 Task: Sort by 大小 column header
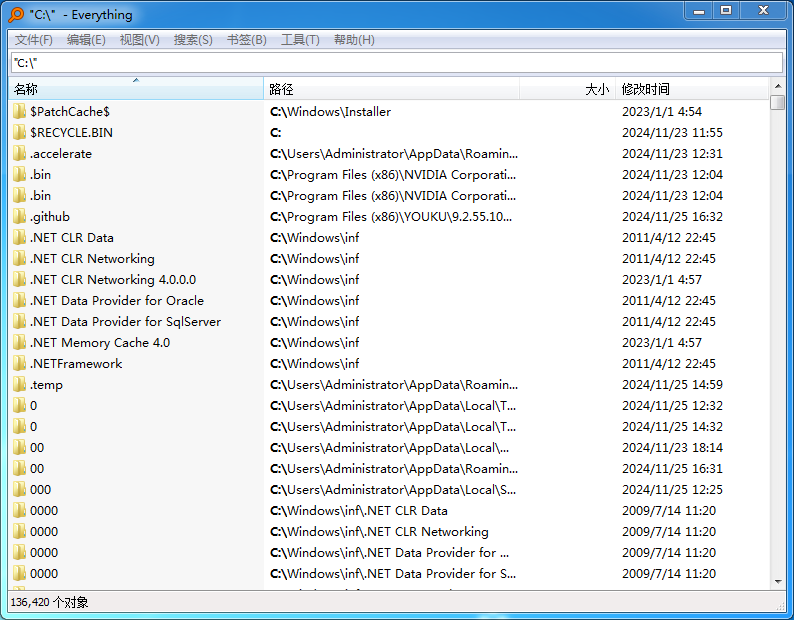click(566, 90)
